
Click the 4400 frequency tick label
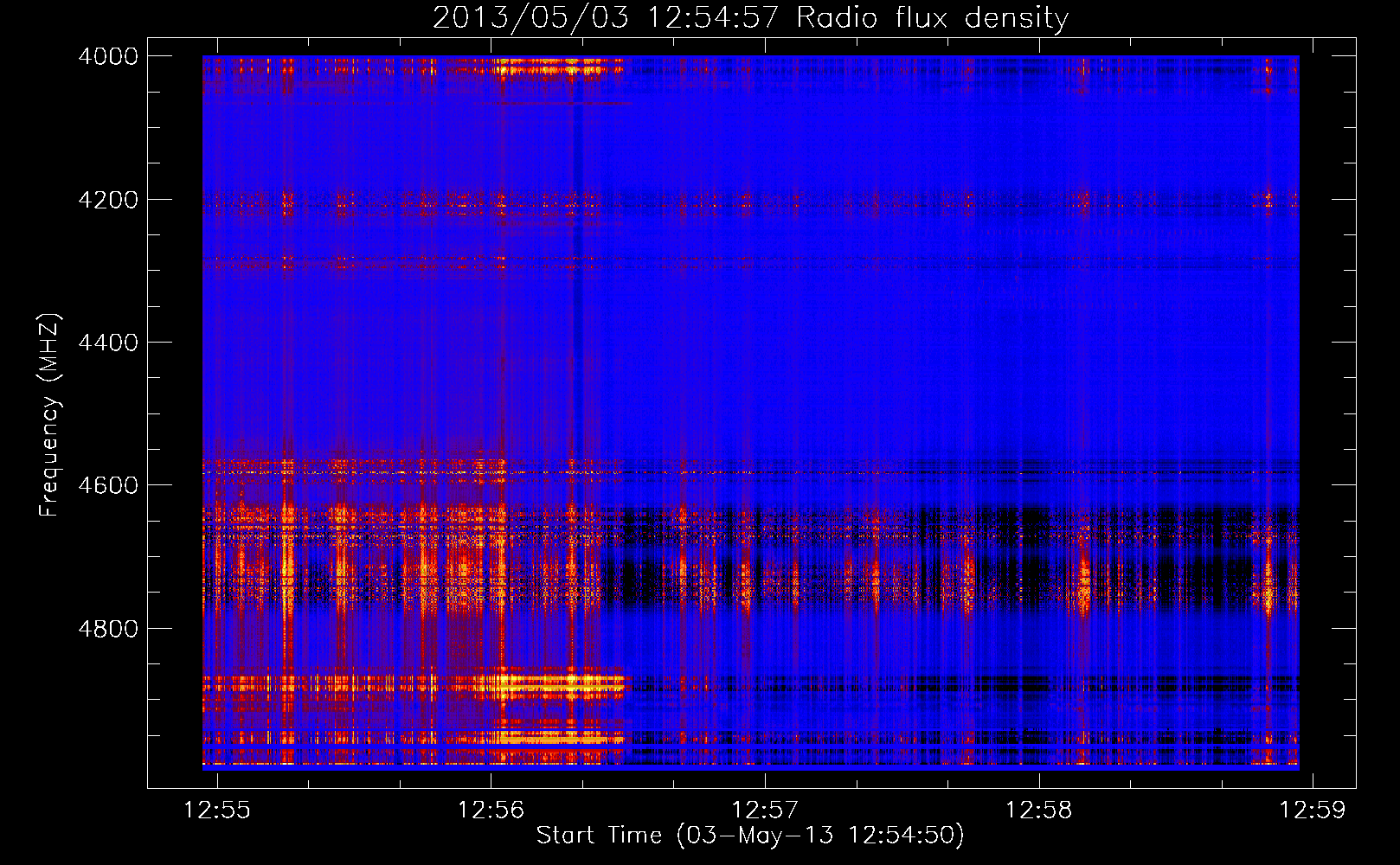click(108, 343)
